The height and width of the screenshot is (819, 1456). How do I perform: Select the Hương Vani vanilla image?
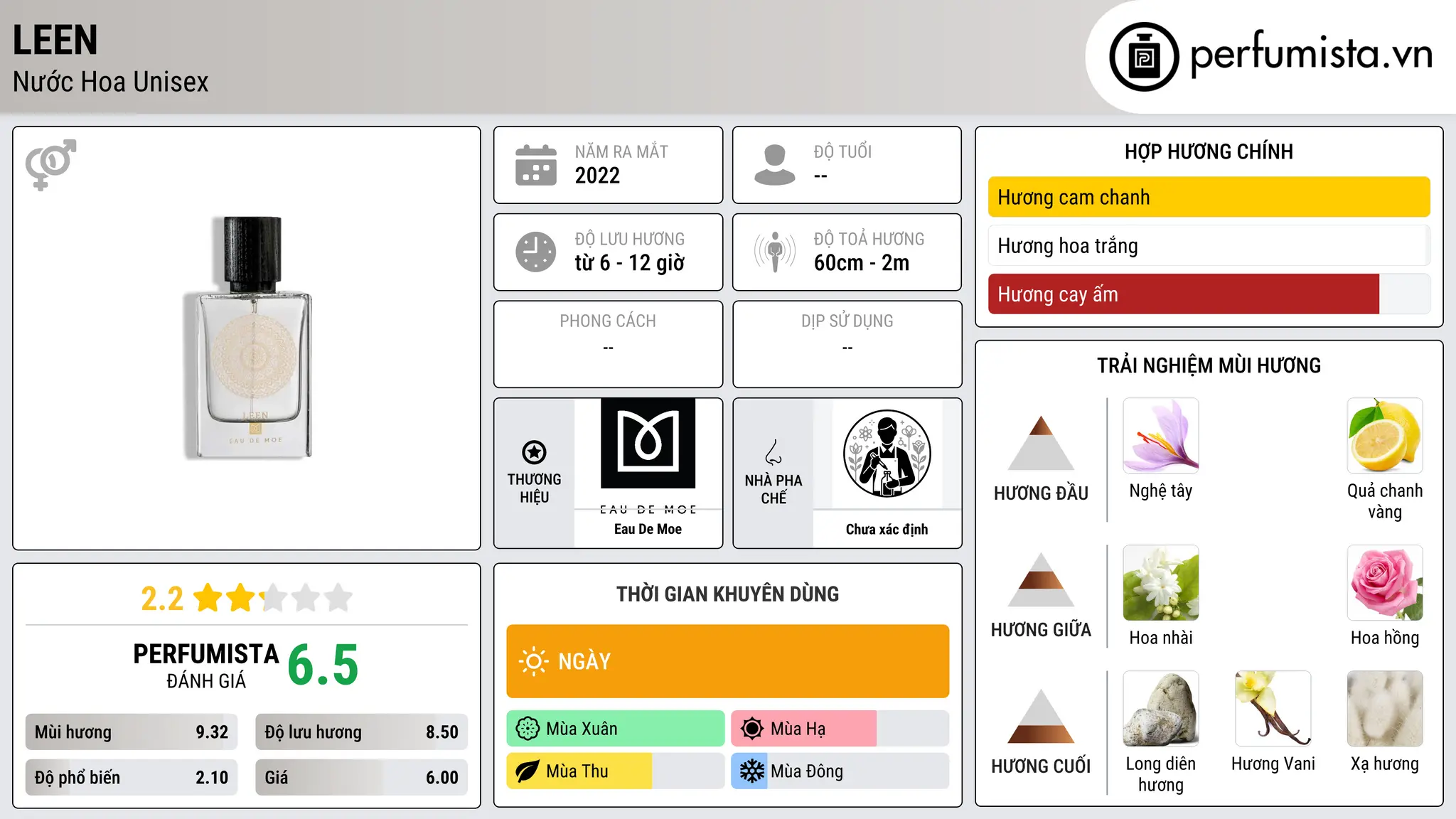1273,709
